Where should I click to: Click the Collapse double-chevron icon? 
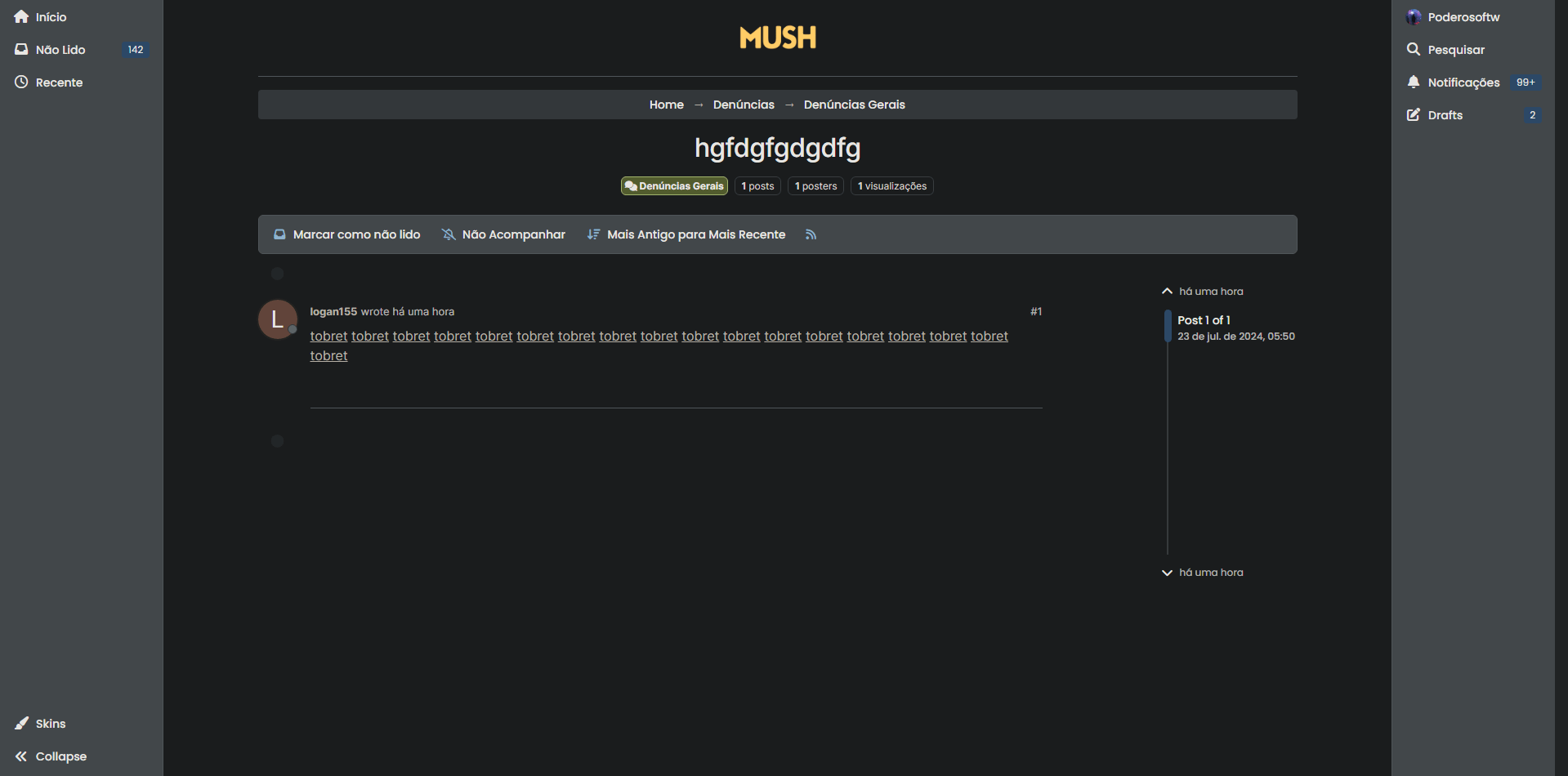point(21,756)
